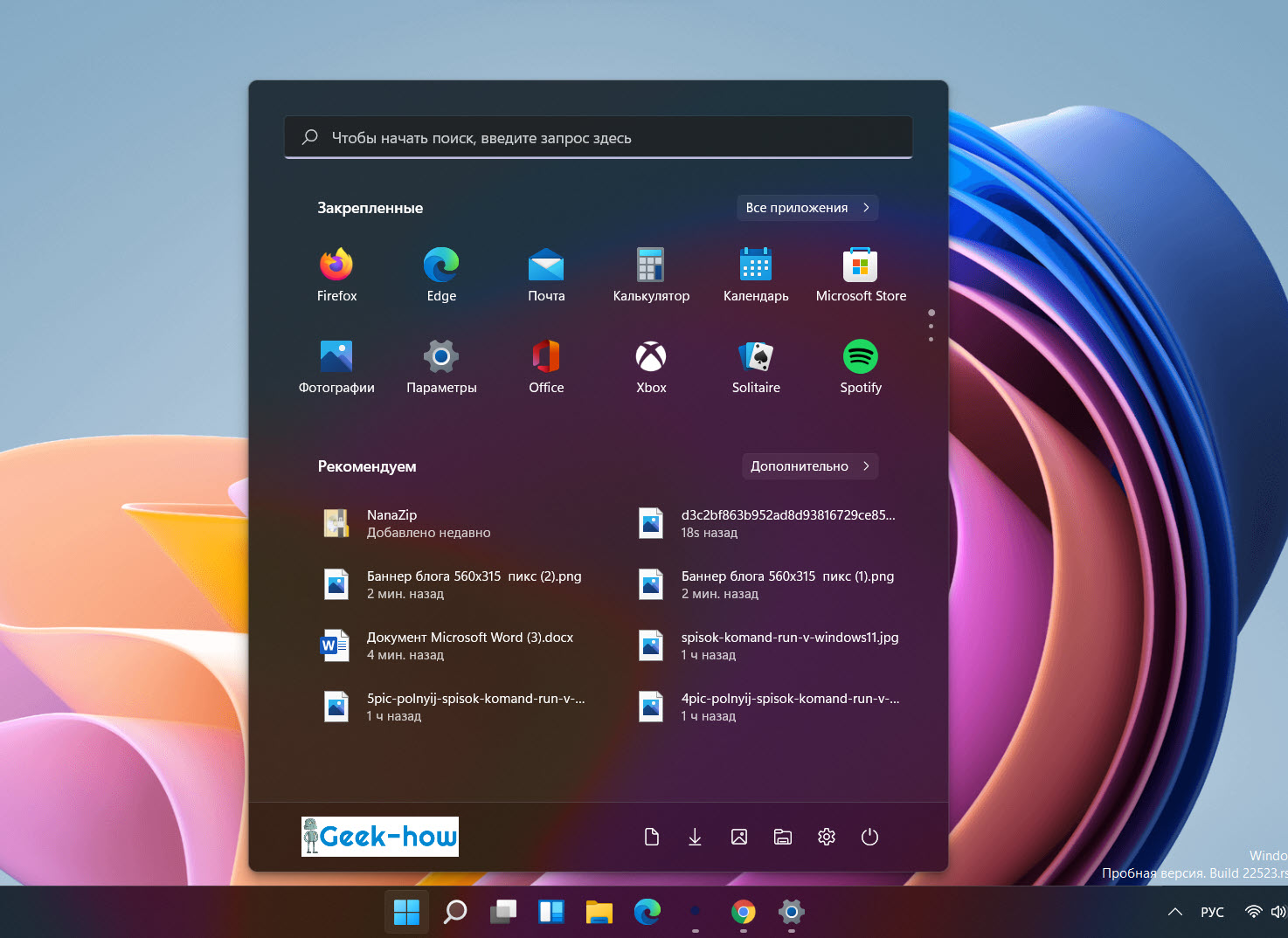This screenshot has width=1288, height=938.
Task: Open the Wi-Fi network tray icon
Action: pyautogui.click(x=1253, y=912)
